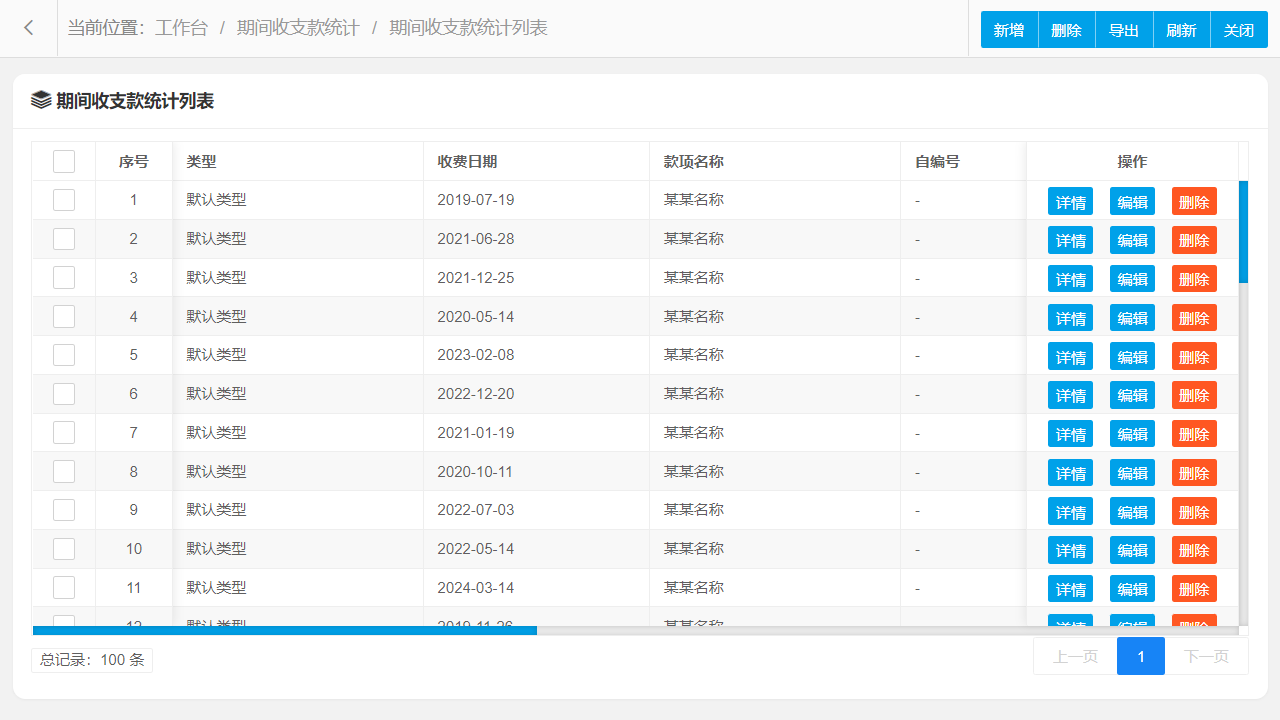Screen dimensions: 1280x720
Task: Export the list with 导出
Action: coord(1124,30)
